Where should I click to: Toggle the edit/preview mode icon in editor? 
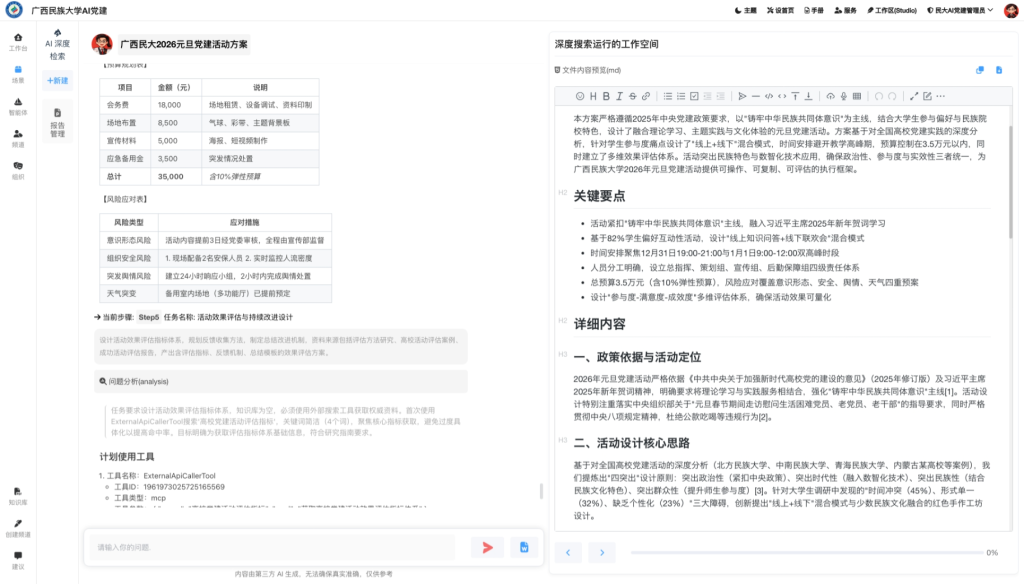[x=927, y=96]
